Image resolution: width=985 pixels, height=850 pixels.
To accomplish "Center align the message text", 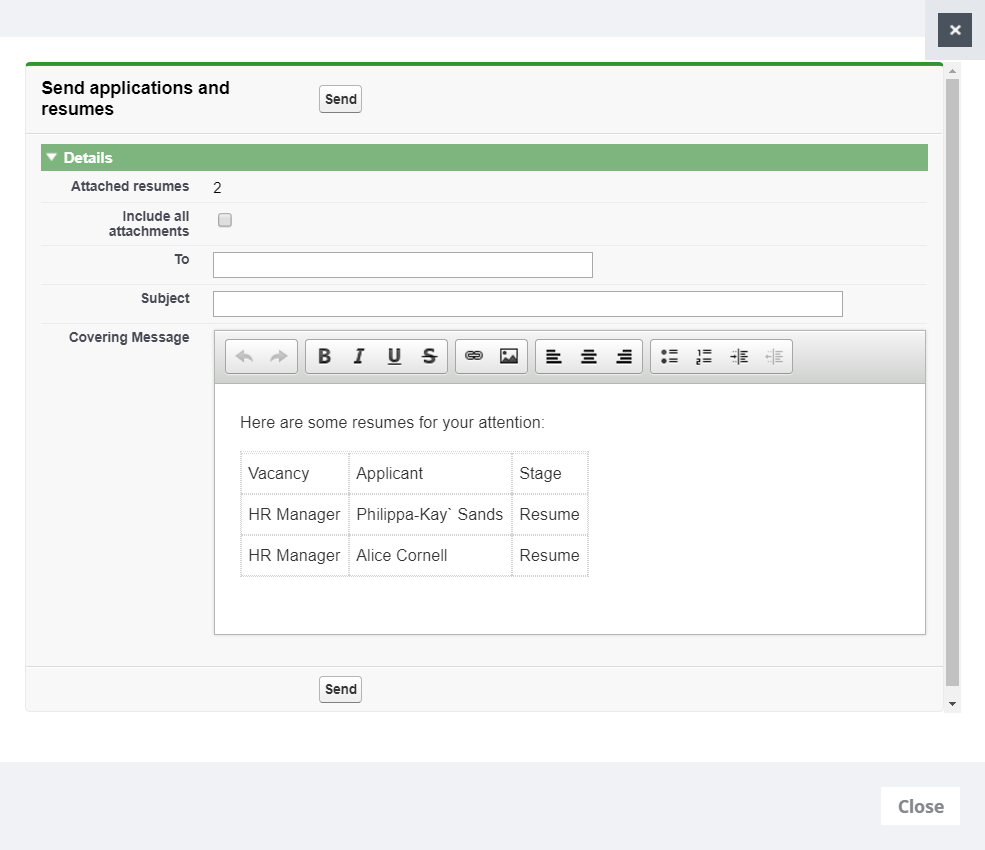I will pyautogui.click(x=589, y=357).
